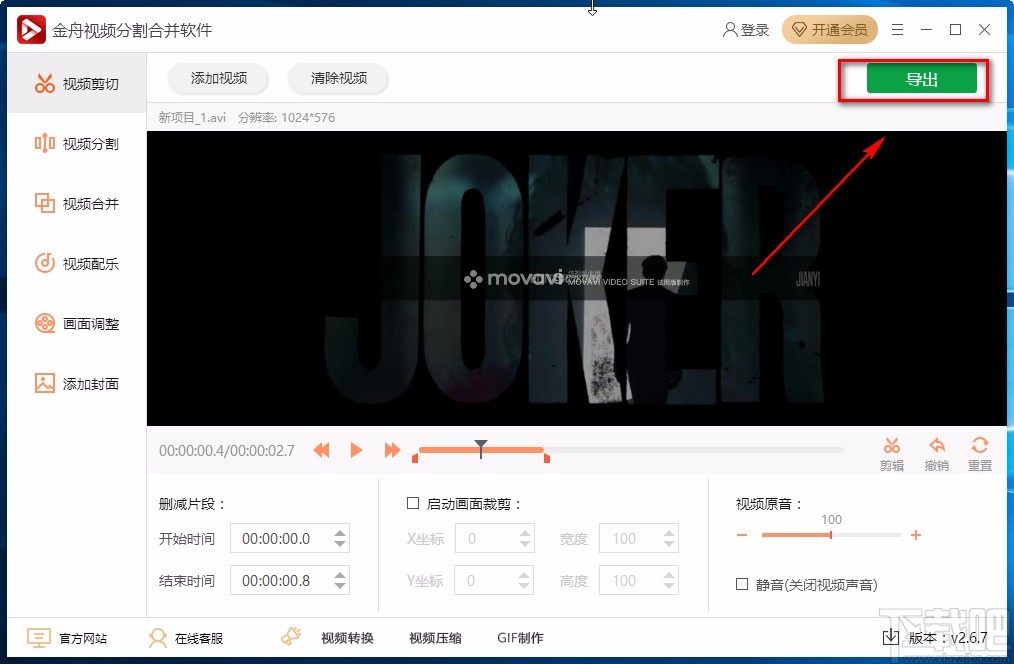This screenshot has height=664, width=1014.
Task: Decrease 开始时间 with down arrow
Action: (x=340, y=544)
